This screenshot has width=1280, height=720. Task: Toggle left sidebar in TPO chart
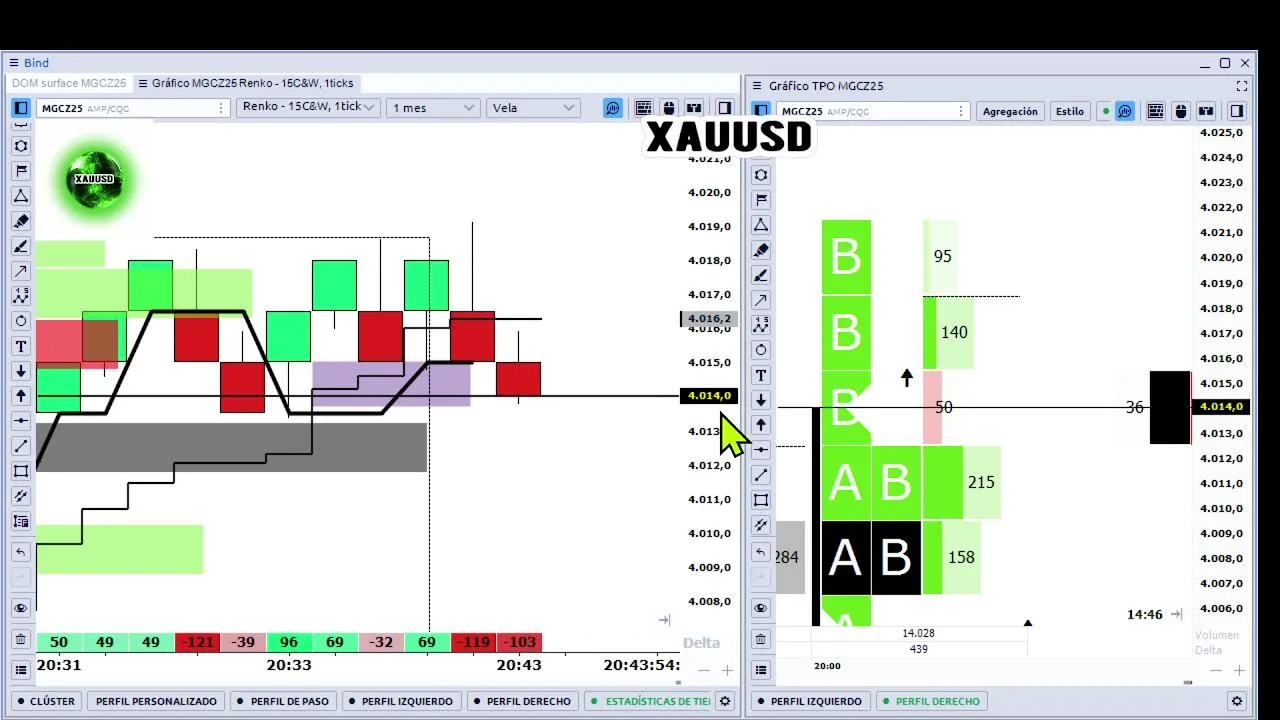coord(761,111)
